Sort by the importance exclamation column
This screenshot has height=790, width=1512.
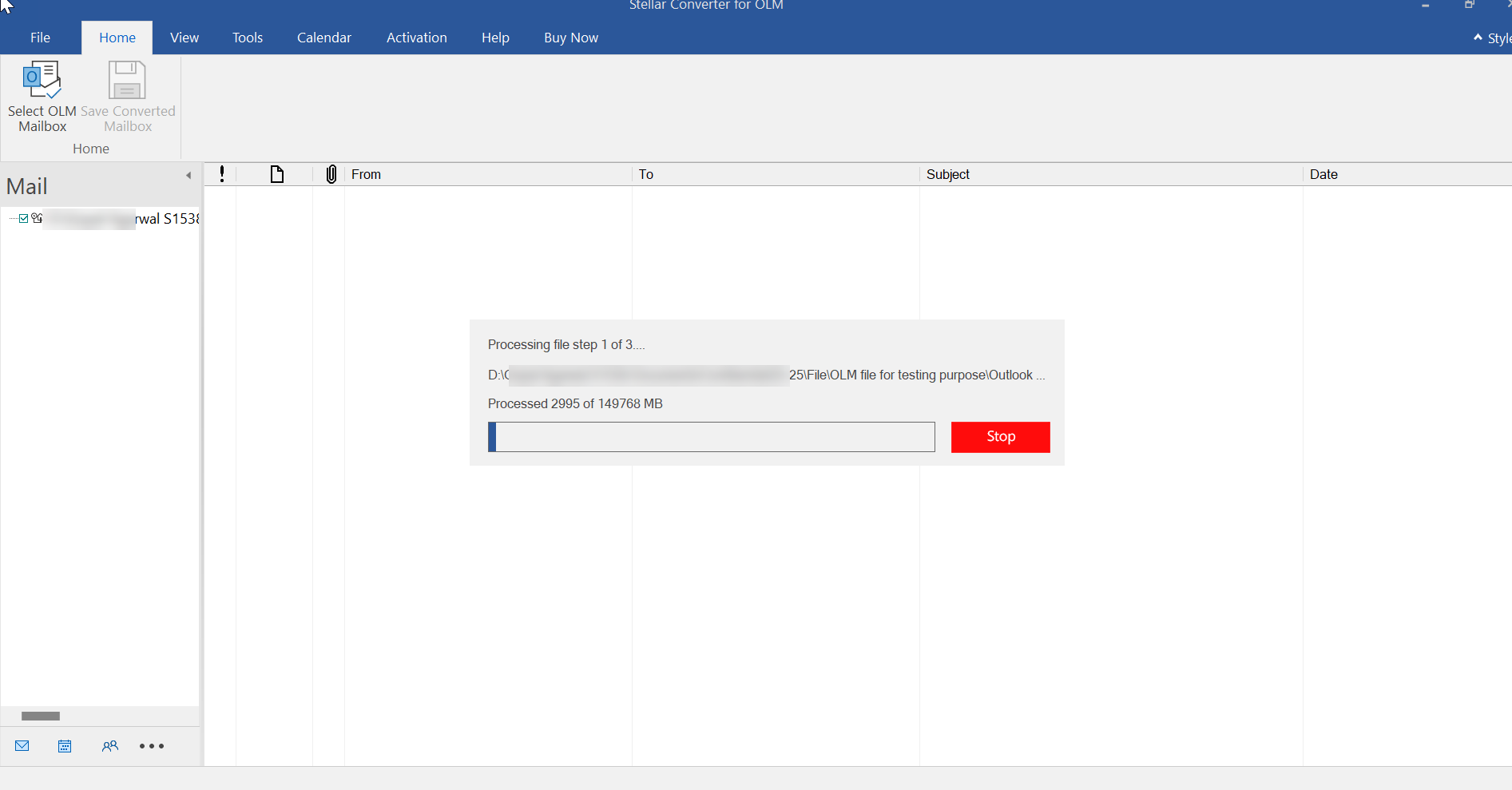click(x=222, y=174)
